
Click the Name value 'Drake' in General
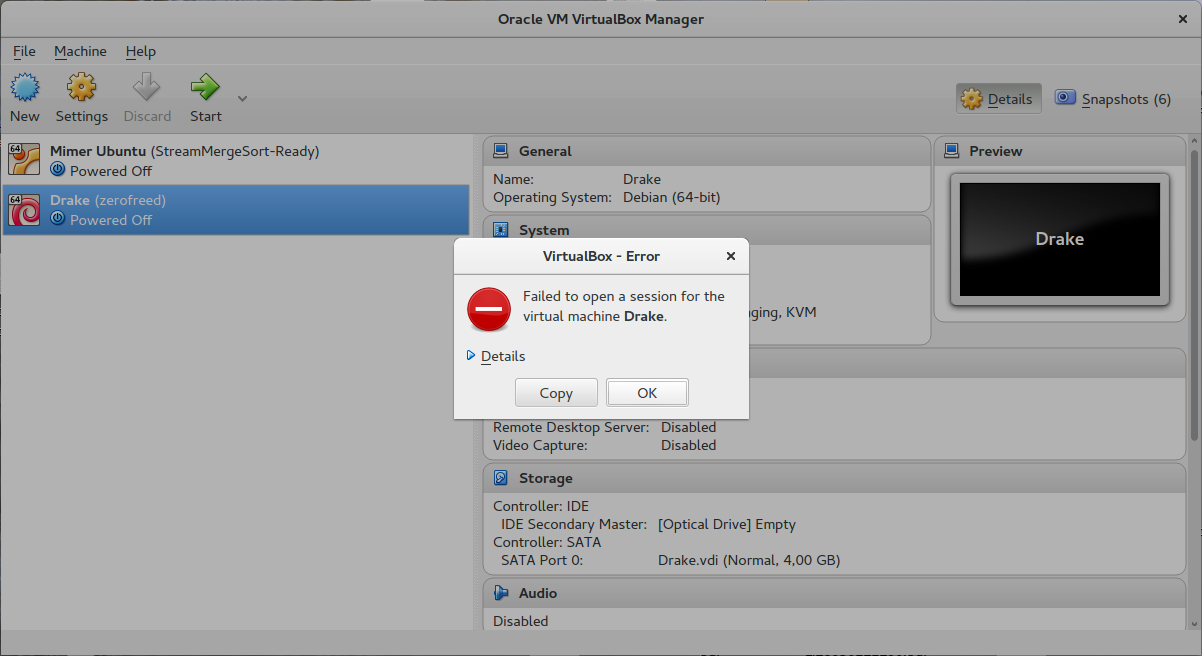pyautogui.click(x=642, y=179)
